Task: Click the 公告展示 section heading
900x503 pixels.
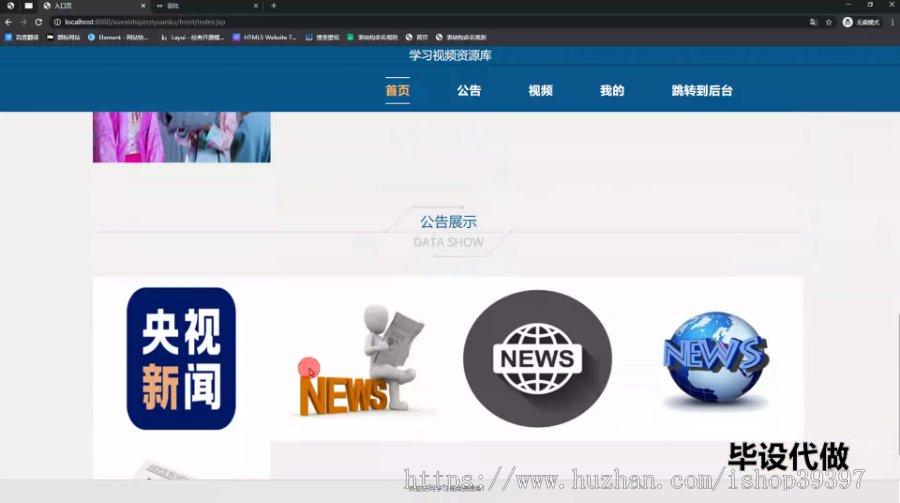Action: pyautogui.click(x=448, y=222)
